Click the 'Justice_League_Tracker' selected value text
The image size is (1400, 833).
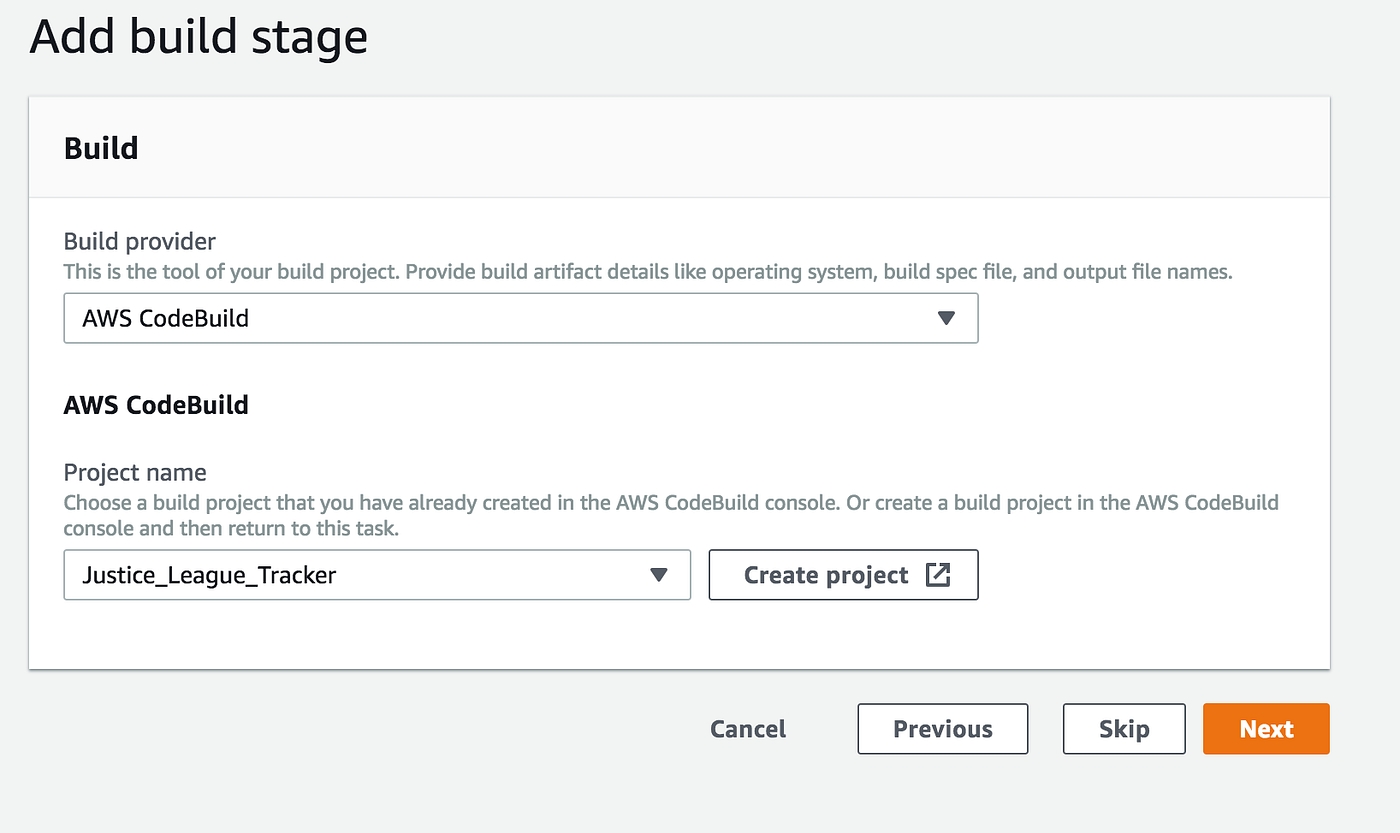pos(209,575)
